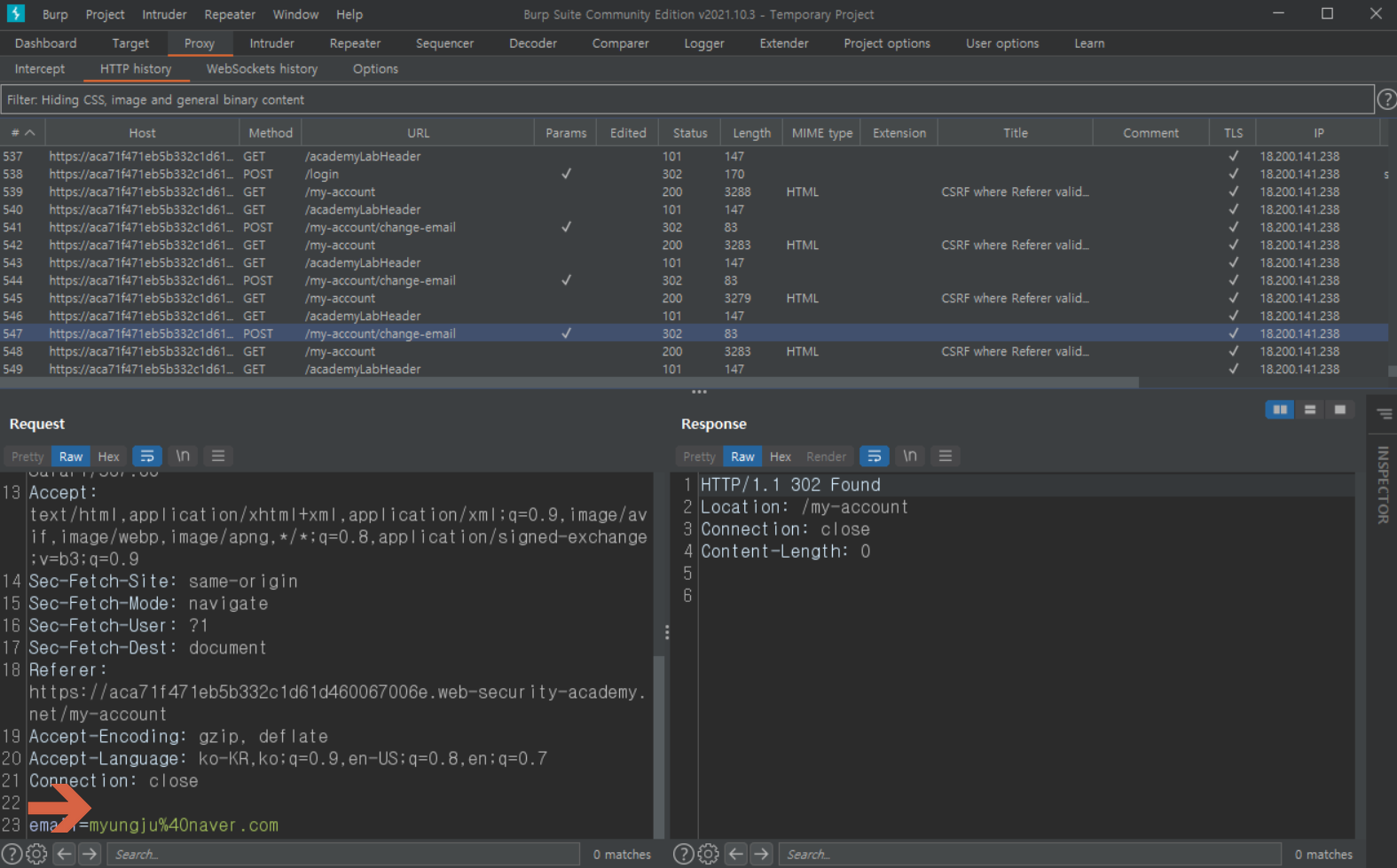1397x868 pixels.
Task: Select history row 538 POST /login
Action: click(694, 175)
